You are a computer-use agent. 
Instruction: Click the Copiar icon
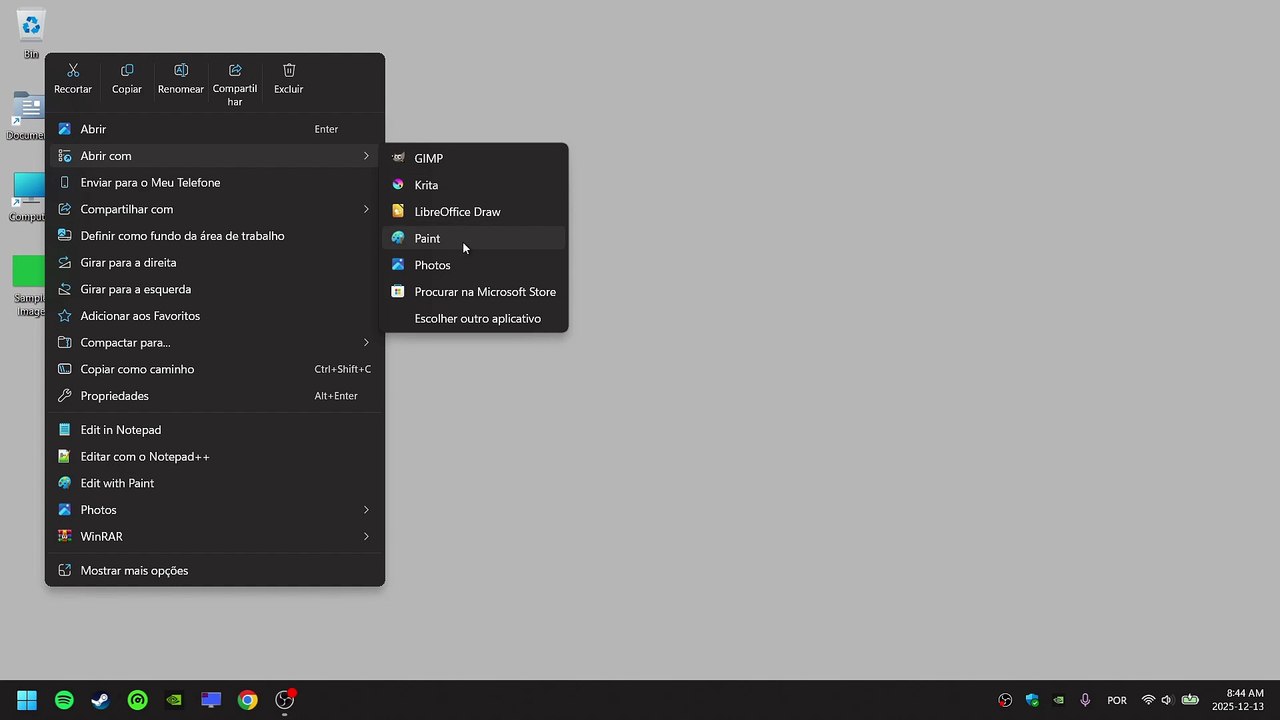(127, 70)
